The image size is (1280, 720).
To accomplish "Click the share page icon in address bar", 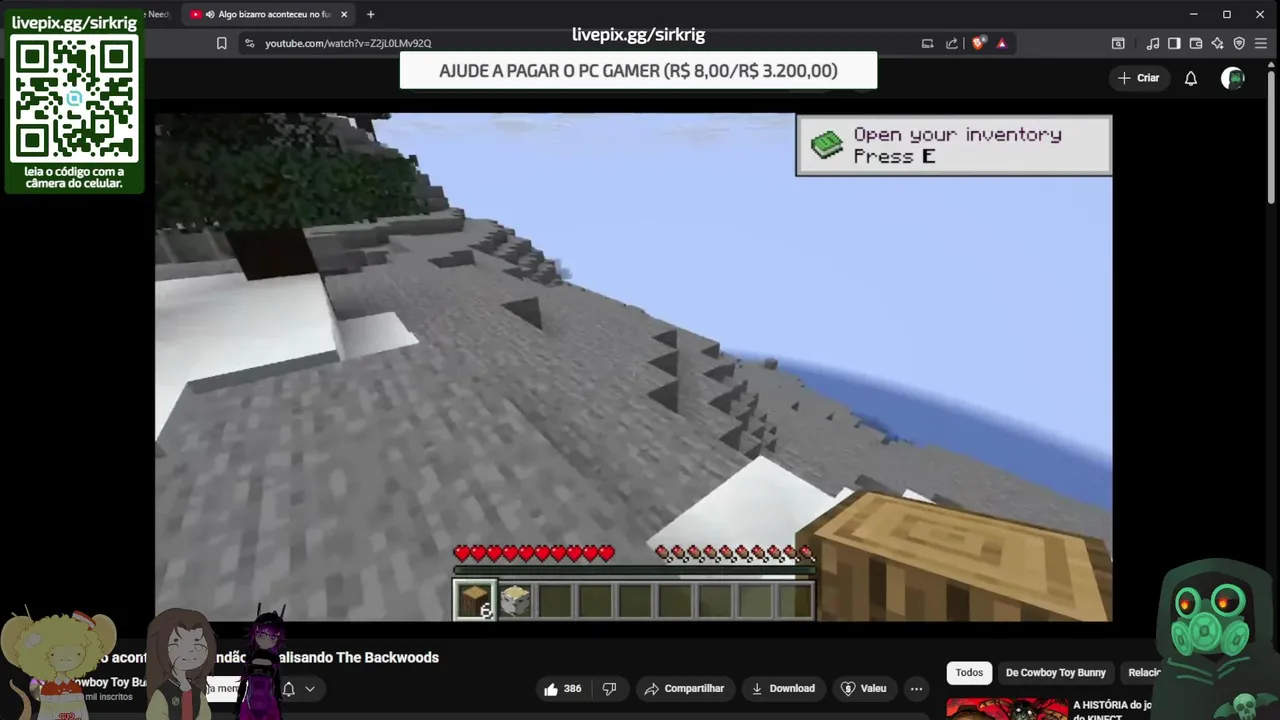I will (952, 43).
